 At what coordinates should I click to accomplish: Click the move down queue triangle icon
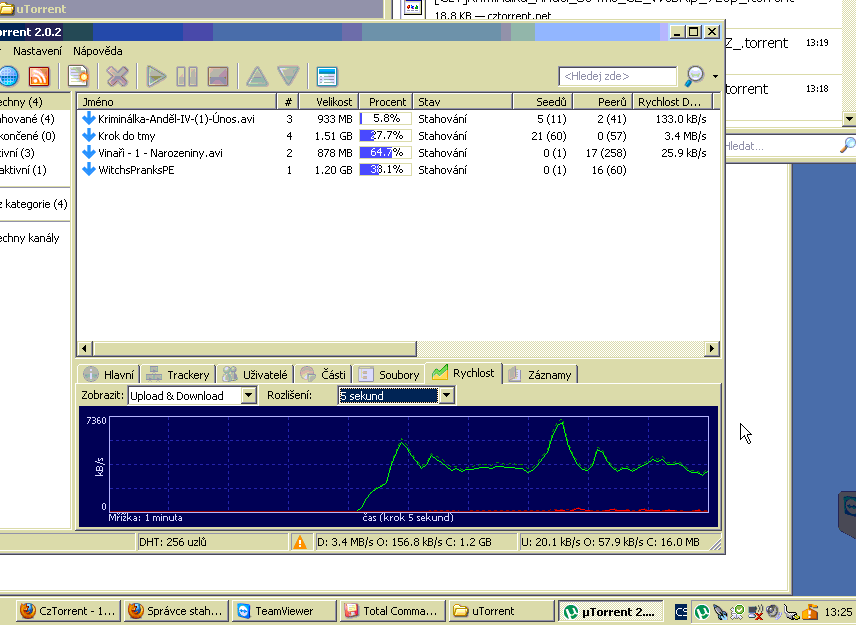(x=288, y=76)
